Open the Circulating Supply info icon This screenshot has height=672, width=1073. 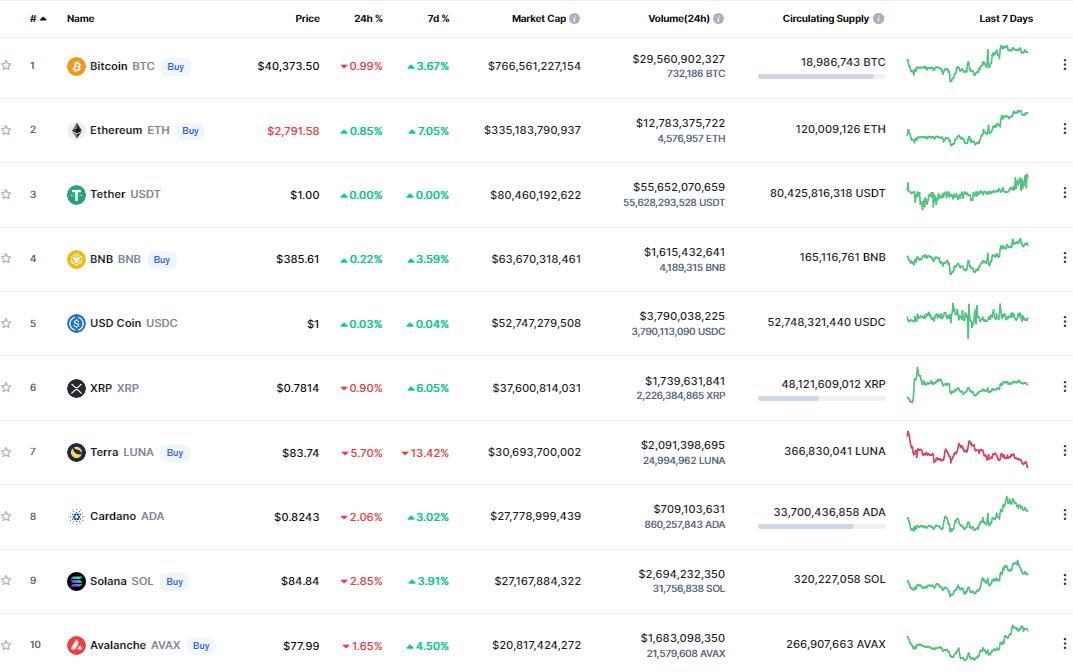(879, 18)
